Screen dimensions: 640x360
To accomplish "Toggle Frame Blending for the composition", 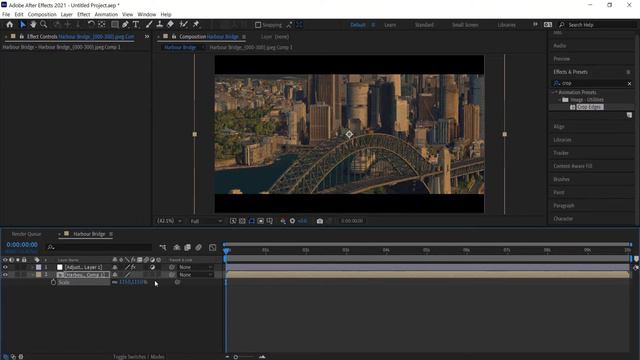I will [x=187, y=247].
